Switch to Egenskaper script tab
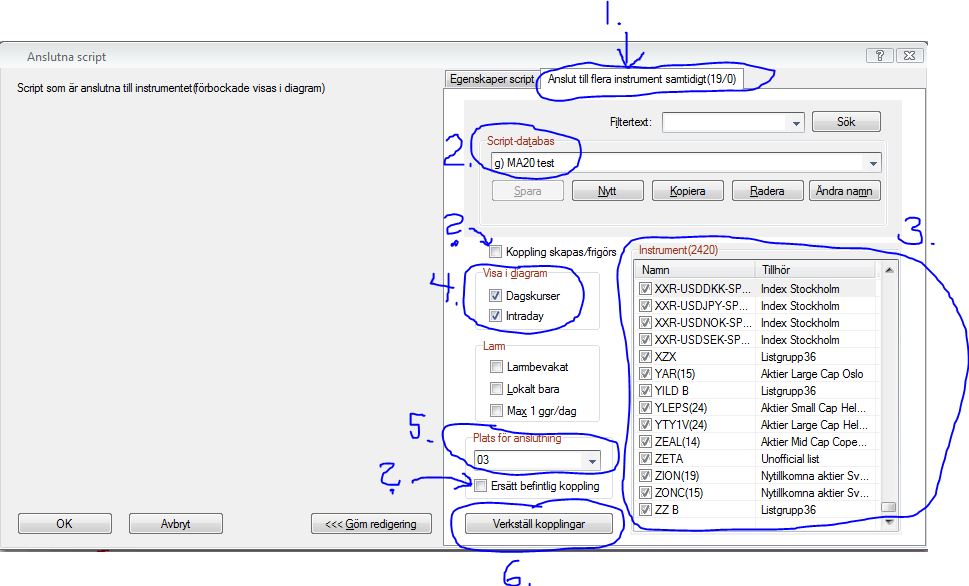 tap(492, 79)
